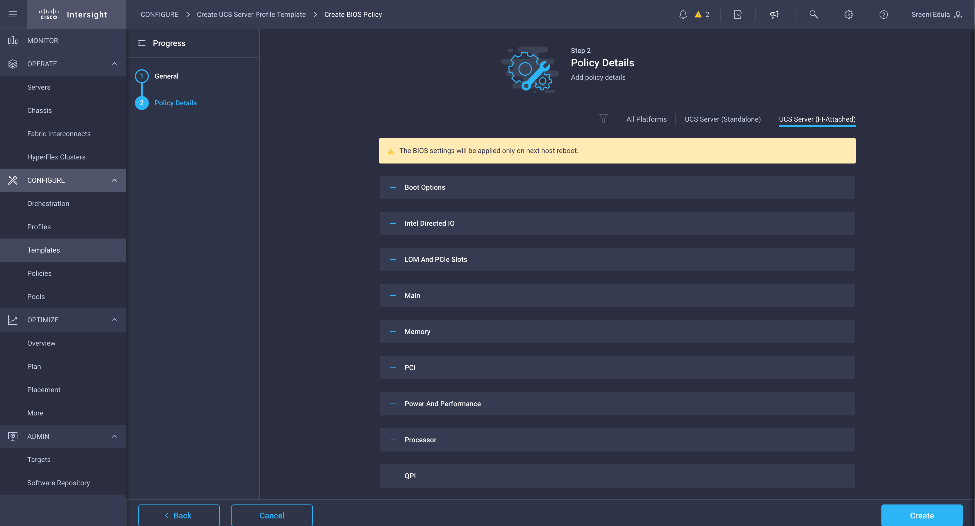The image size is (975, 526).
Task: Select the UCS Server (FI-Attached) tab
Action: click(817, 119)
